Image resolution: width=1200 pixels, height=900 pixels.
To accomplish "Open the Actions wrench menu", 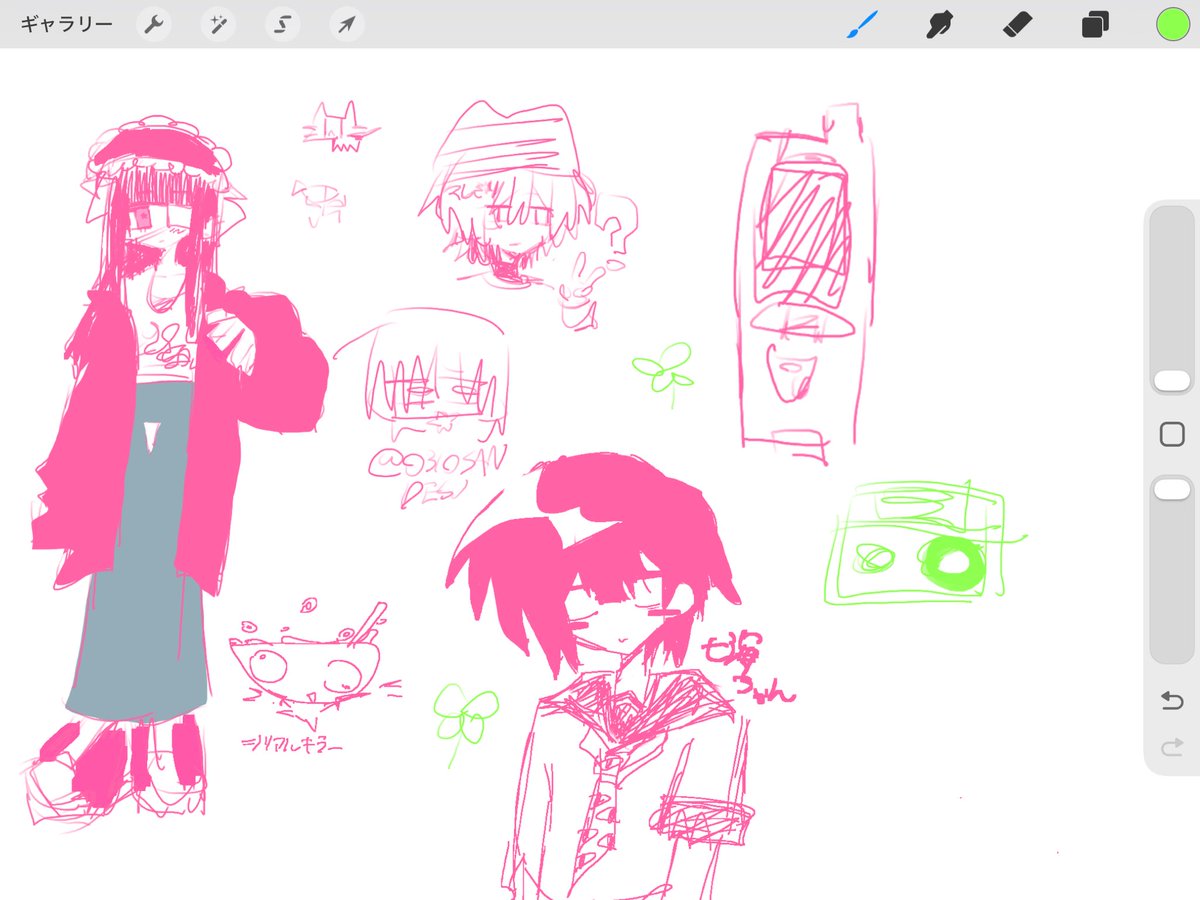I will coord(153,25).
